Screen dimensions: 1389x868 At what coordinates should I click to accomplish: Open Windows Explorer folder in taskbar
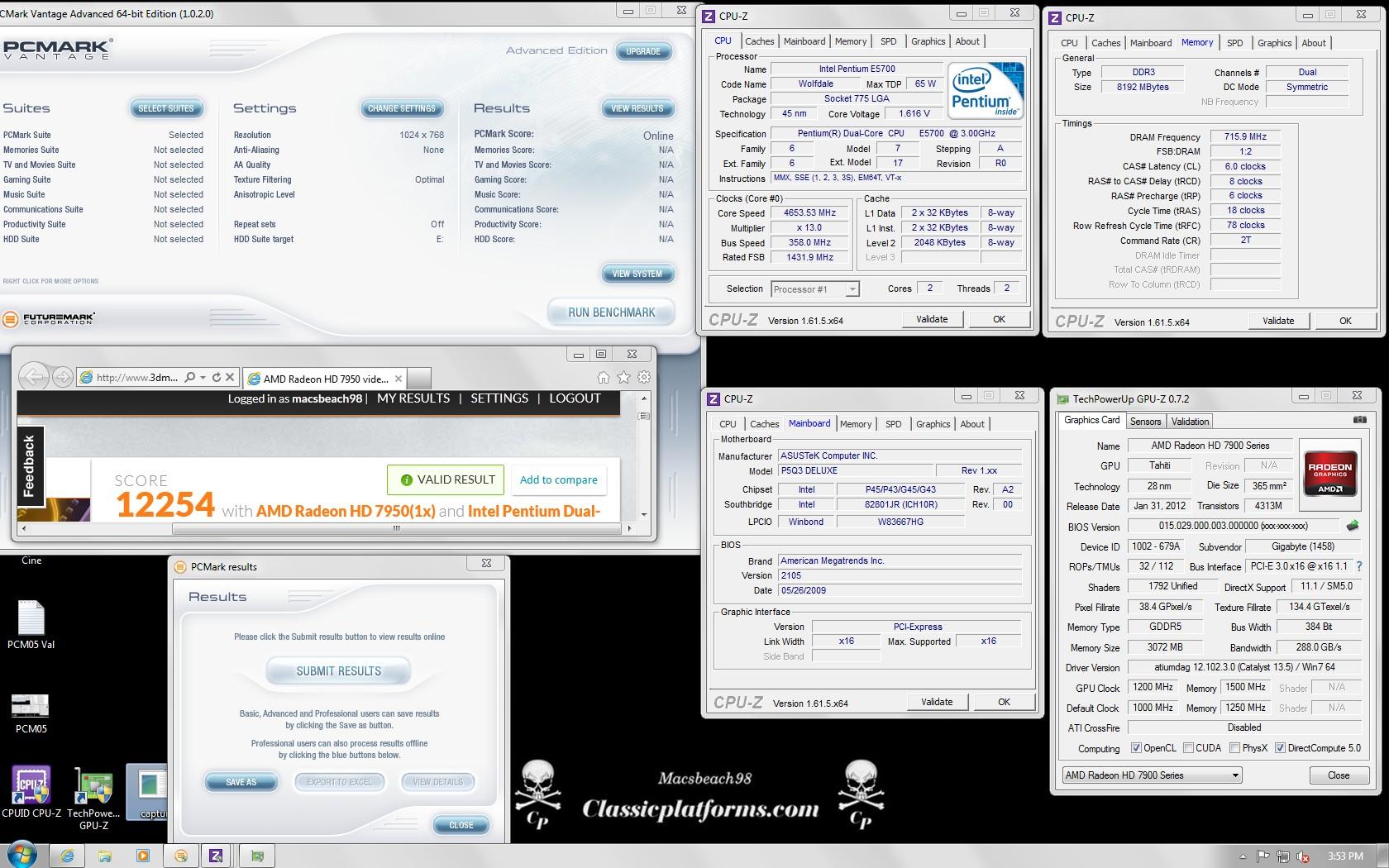pyautogui.click(x=105, y=856)
